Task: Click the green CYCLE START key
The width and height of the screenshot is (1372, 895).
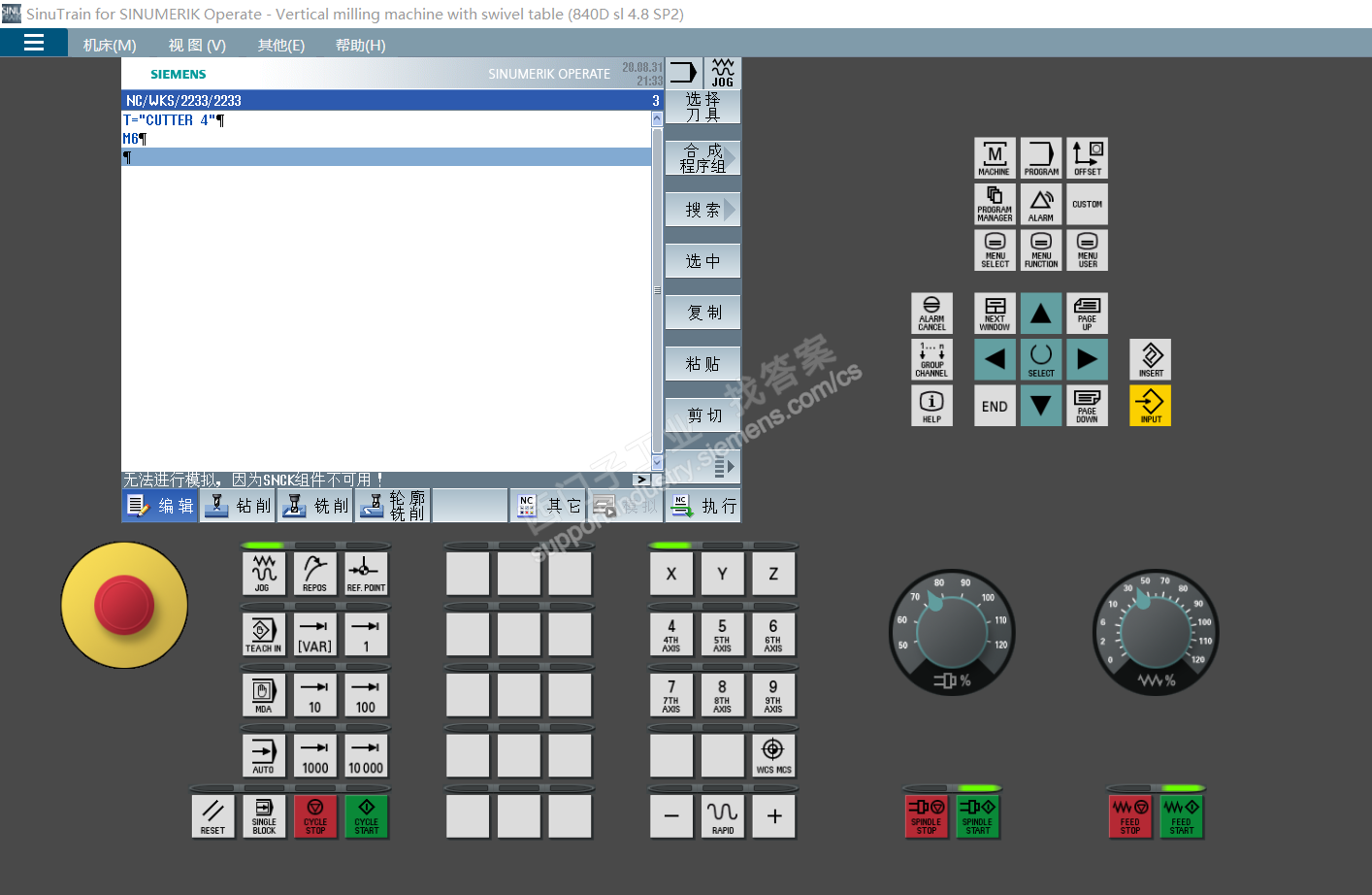Action: 367,816
